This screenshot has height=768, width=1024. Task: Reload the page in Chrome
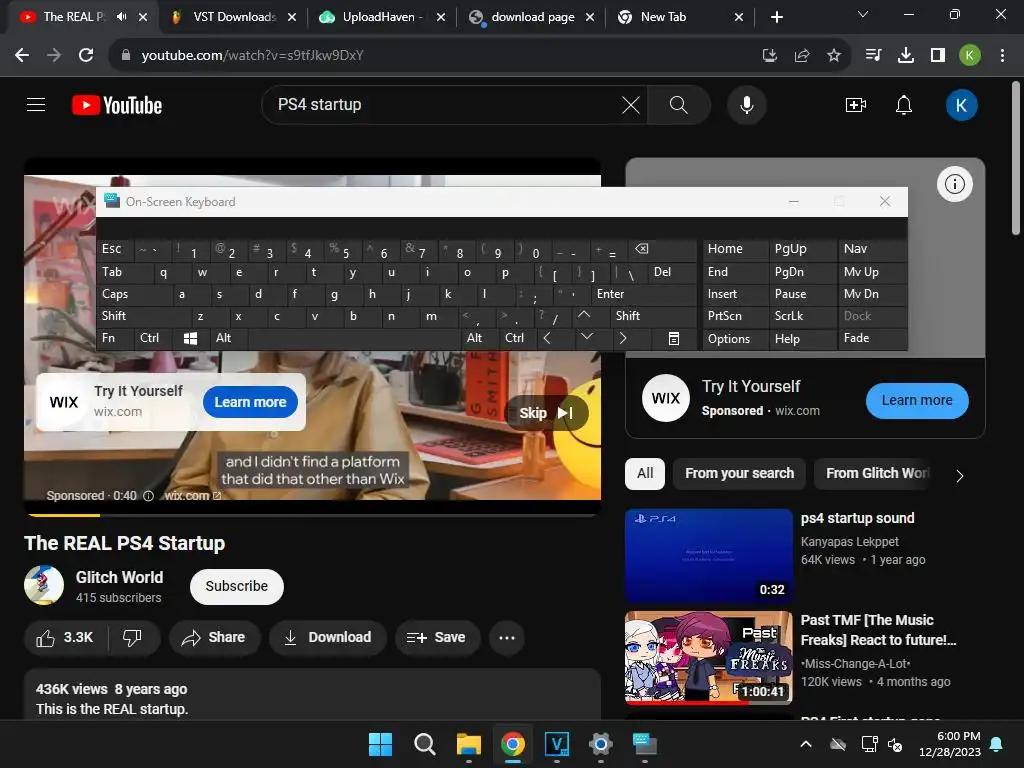click(86, 55)
